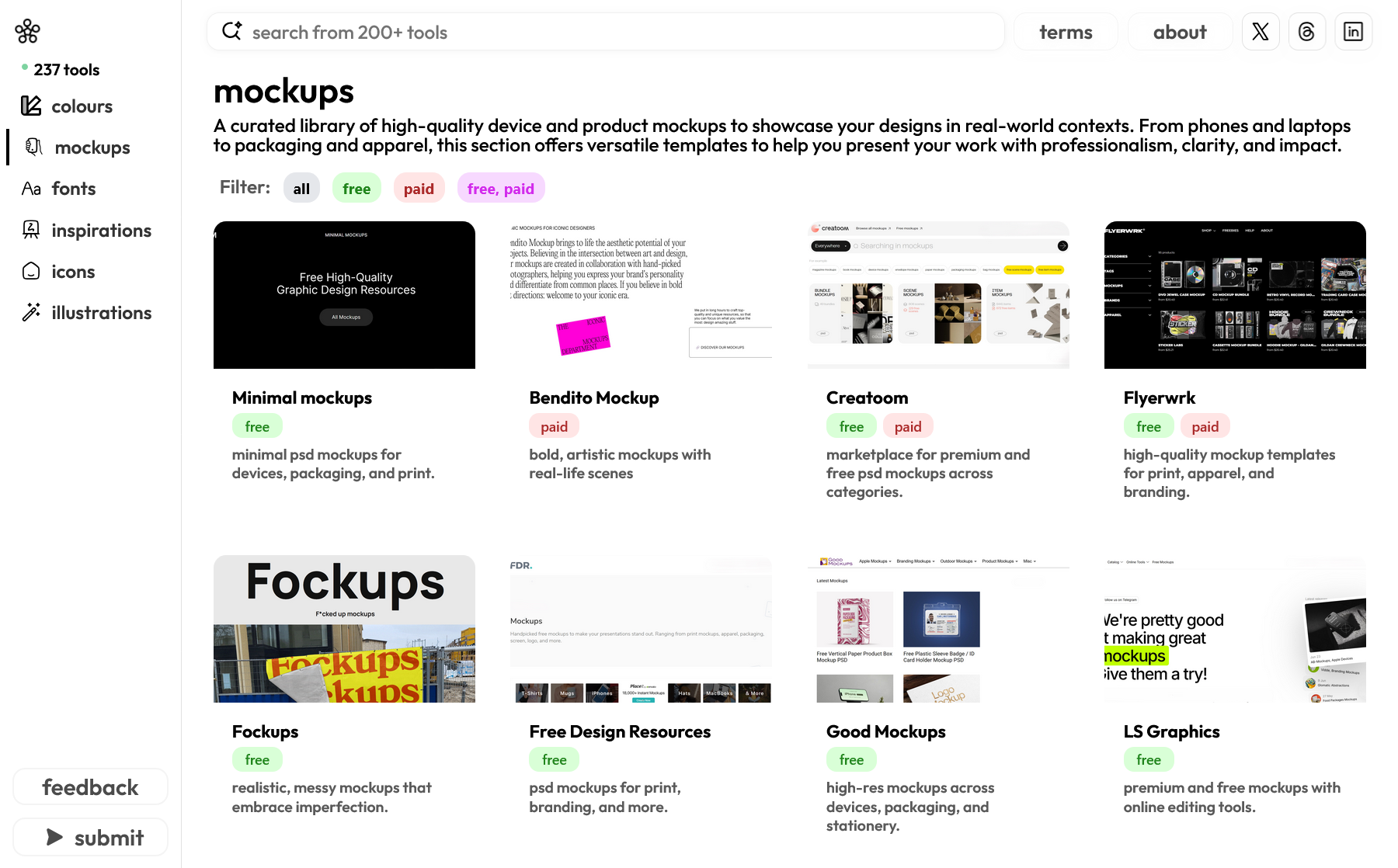Open the icons section from the sidebar
This screenshot has width=1398, height=868.
tap(31, 271)
